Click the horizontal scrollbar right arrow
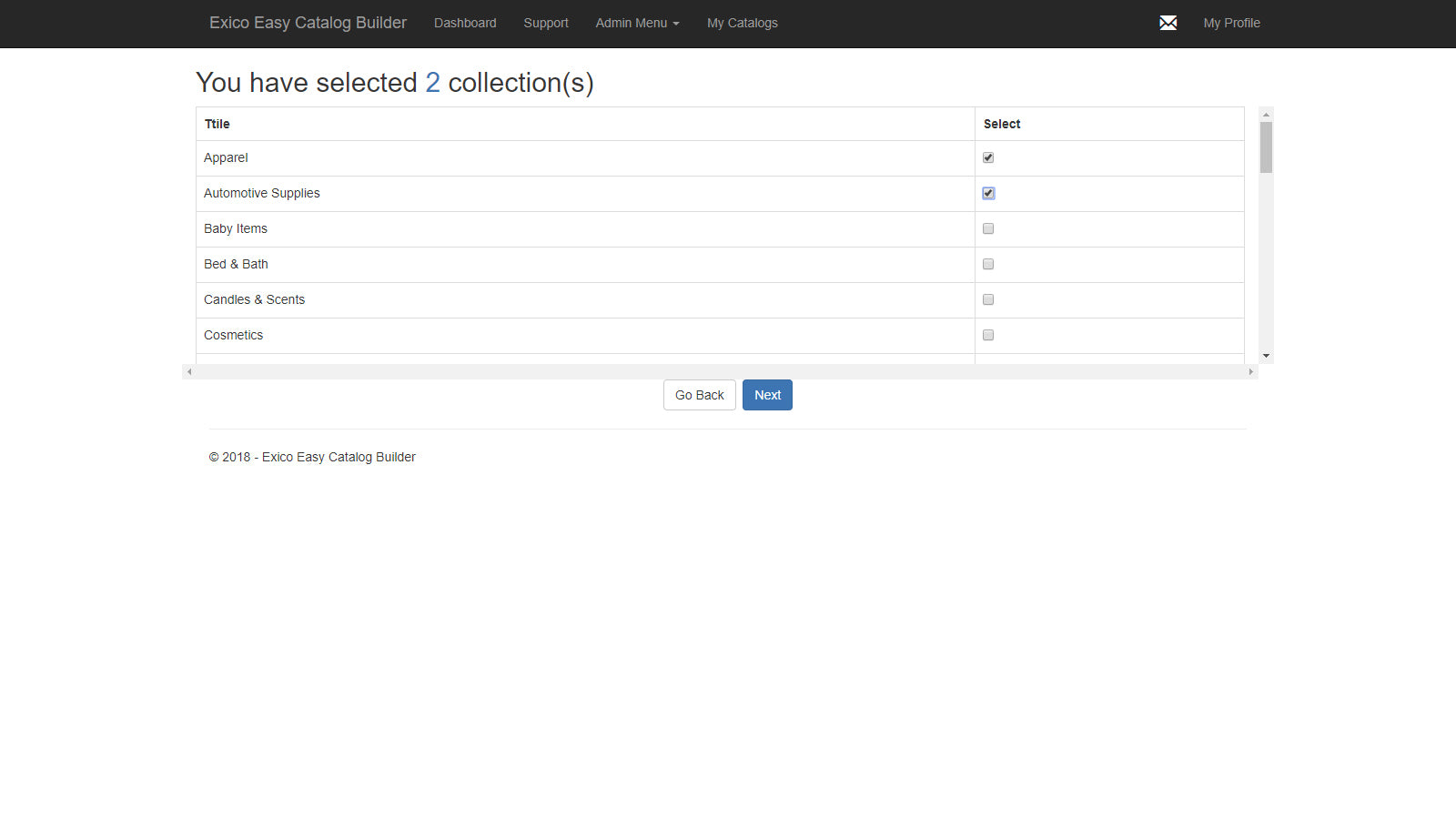This screenshot has height=819, width=1456. click(x=1251, y=371)
